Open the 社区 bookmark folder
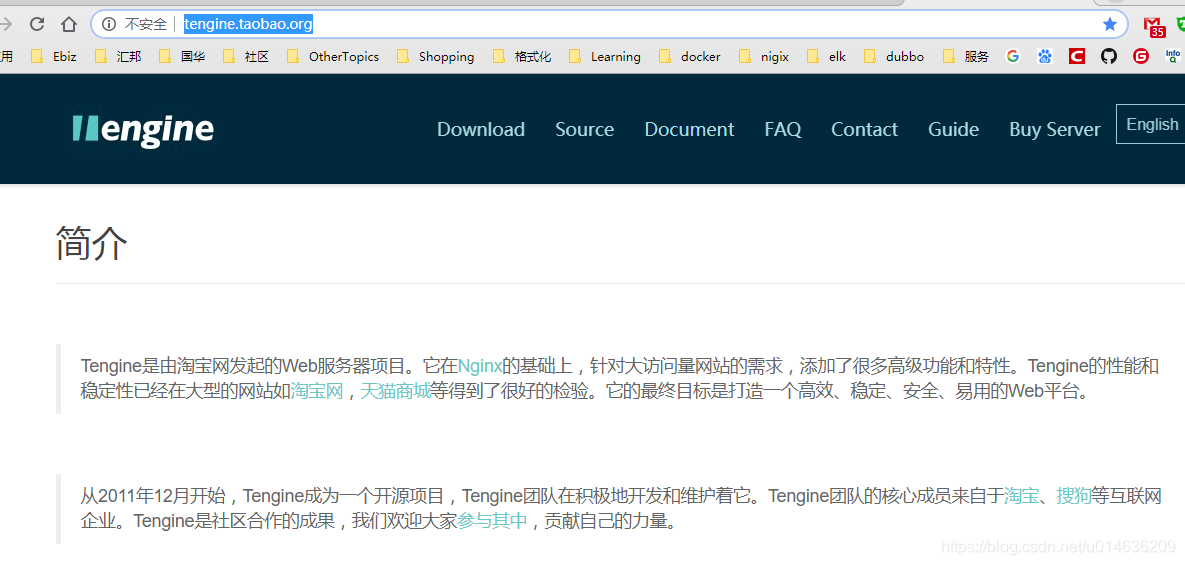The height and width of the screenshot is (565, 1185). click(x=247, y=56)
